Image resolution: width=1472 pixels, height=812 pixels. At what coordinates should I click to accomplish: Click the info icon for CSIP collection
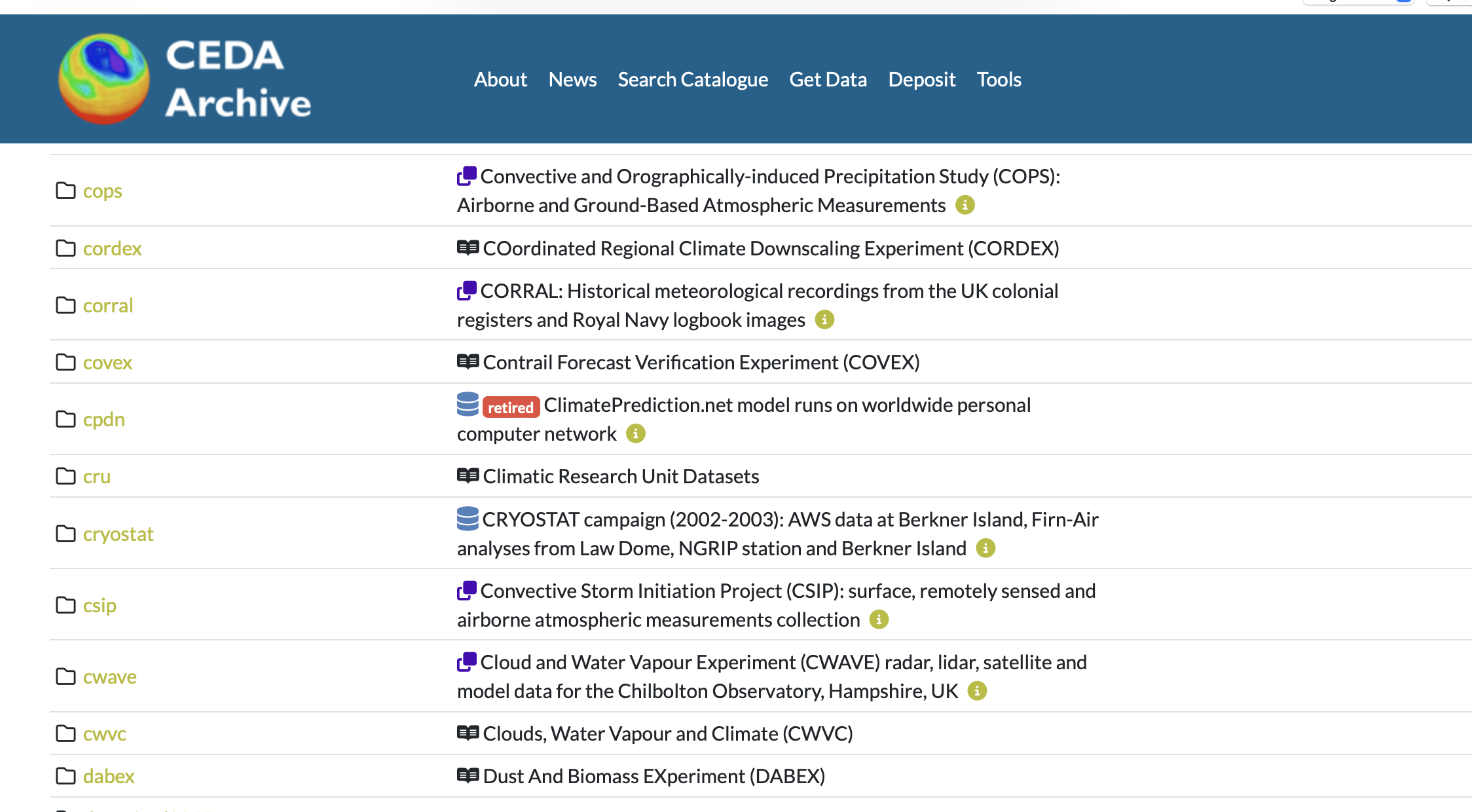pyautogui.click(x=879, y=619)
